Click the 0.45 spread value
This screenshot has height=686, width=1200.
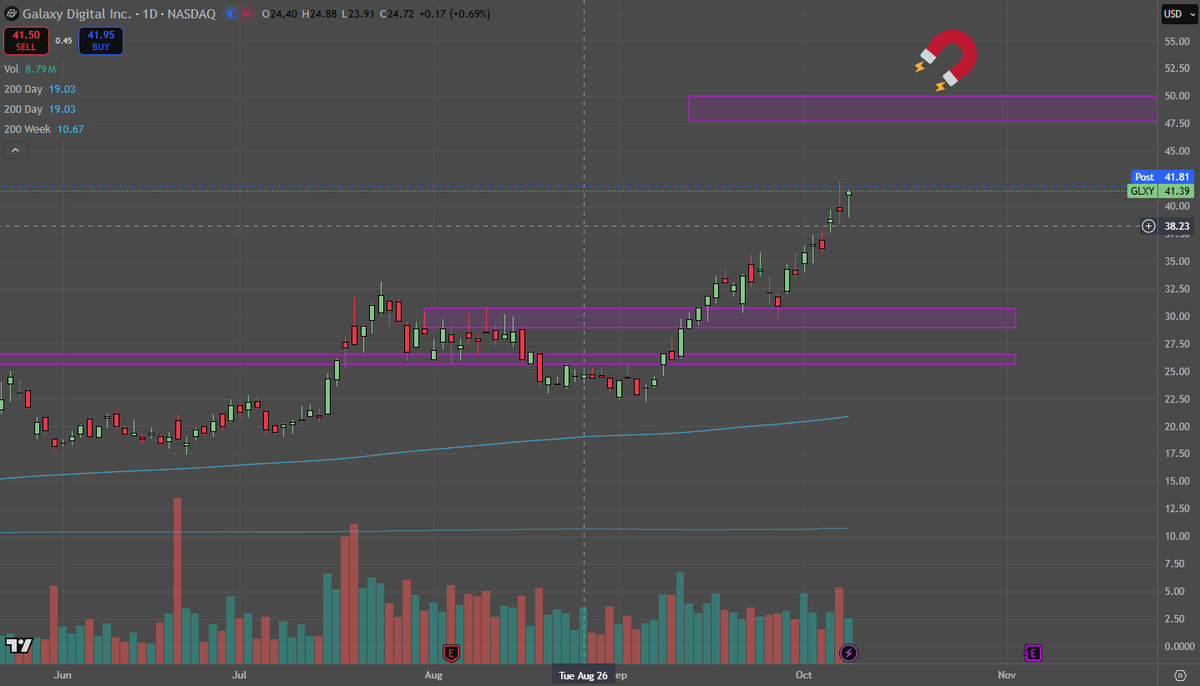pos(64,40)
